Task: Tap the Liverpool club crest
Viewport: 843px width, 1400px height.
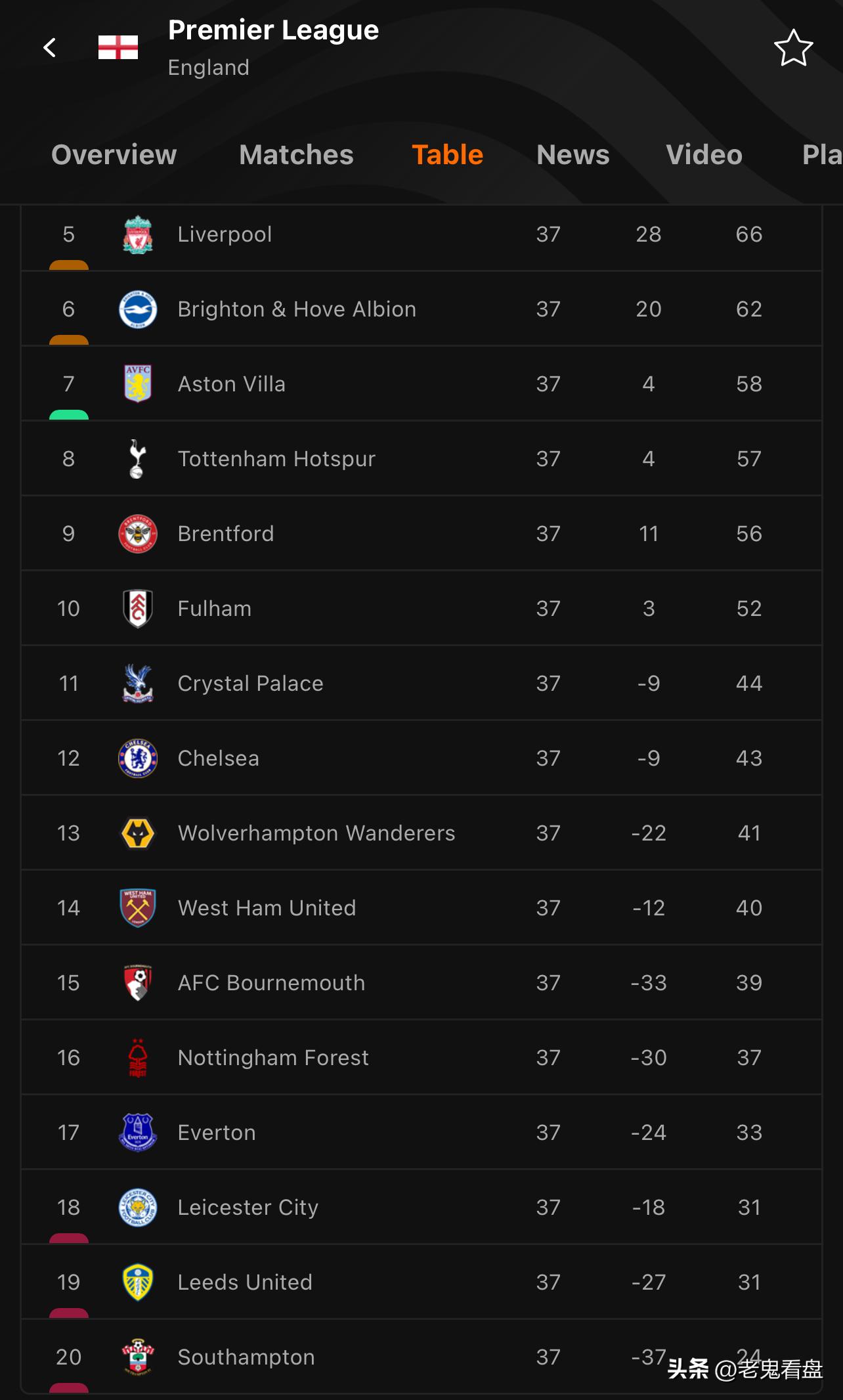Action: click(x=138, y=235)
